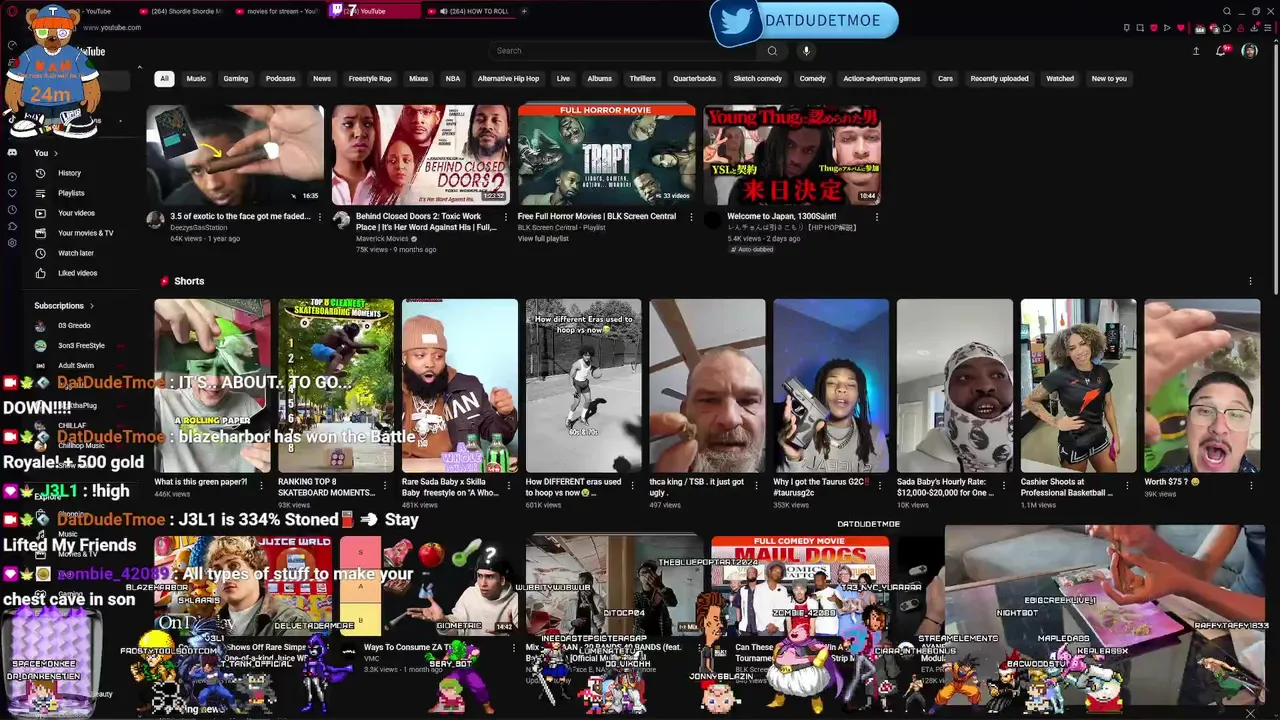Viewport: 1280px width, 720px height.
Task: Select the Sketch comedy filter chip
Action: (x=758, y=79)
